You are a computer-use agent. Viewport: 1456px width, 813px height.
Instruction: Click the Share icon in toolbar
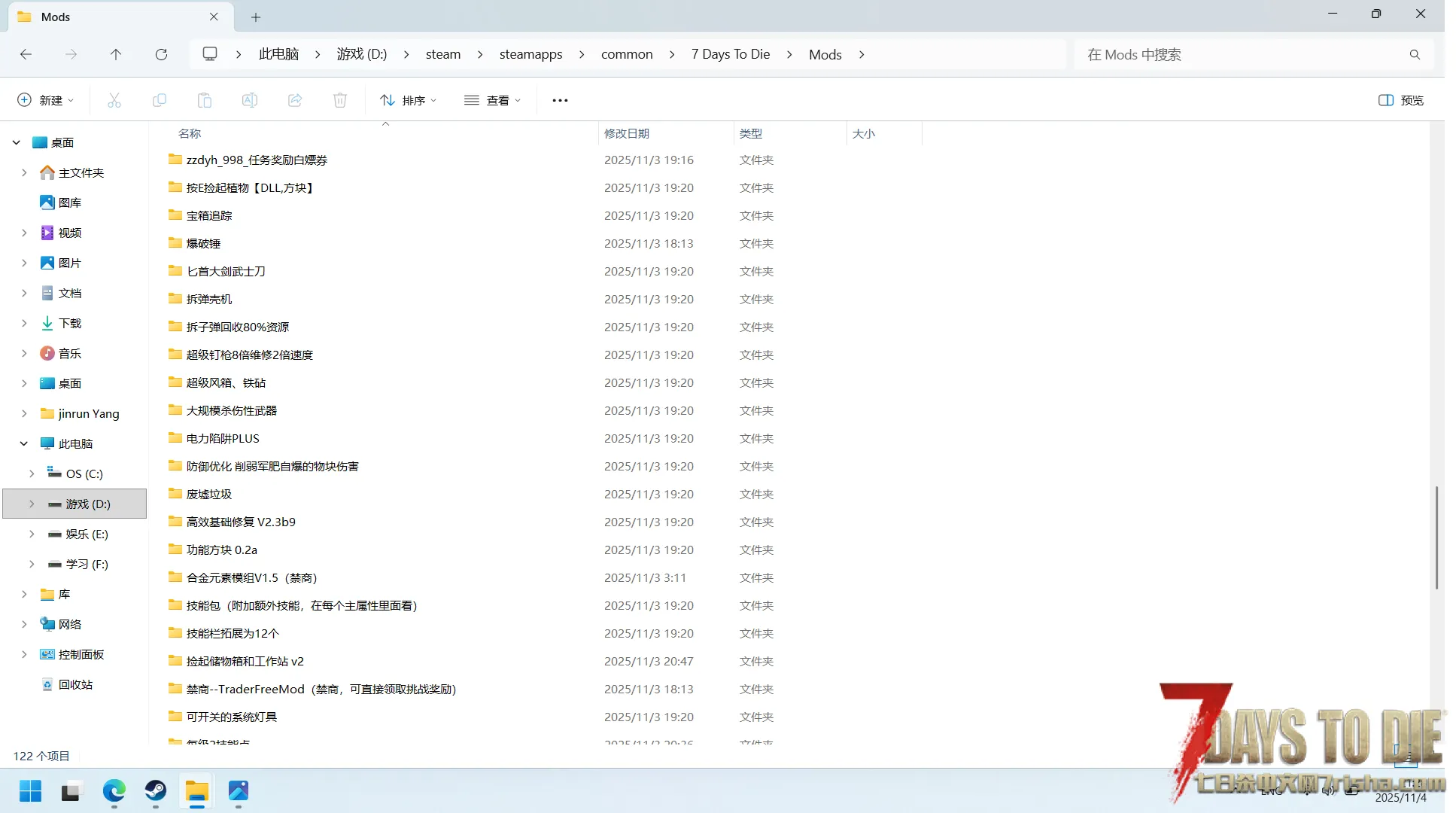[295, 100]
